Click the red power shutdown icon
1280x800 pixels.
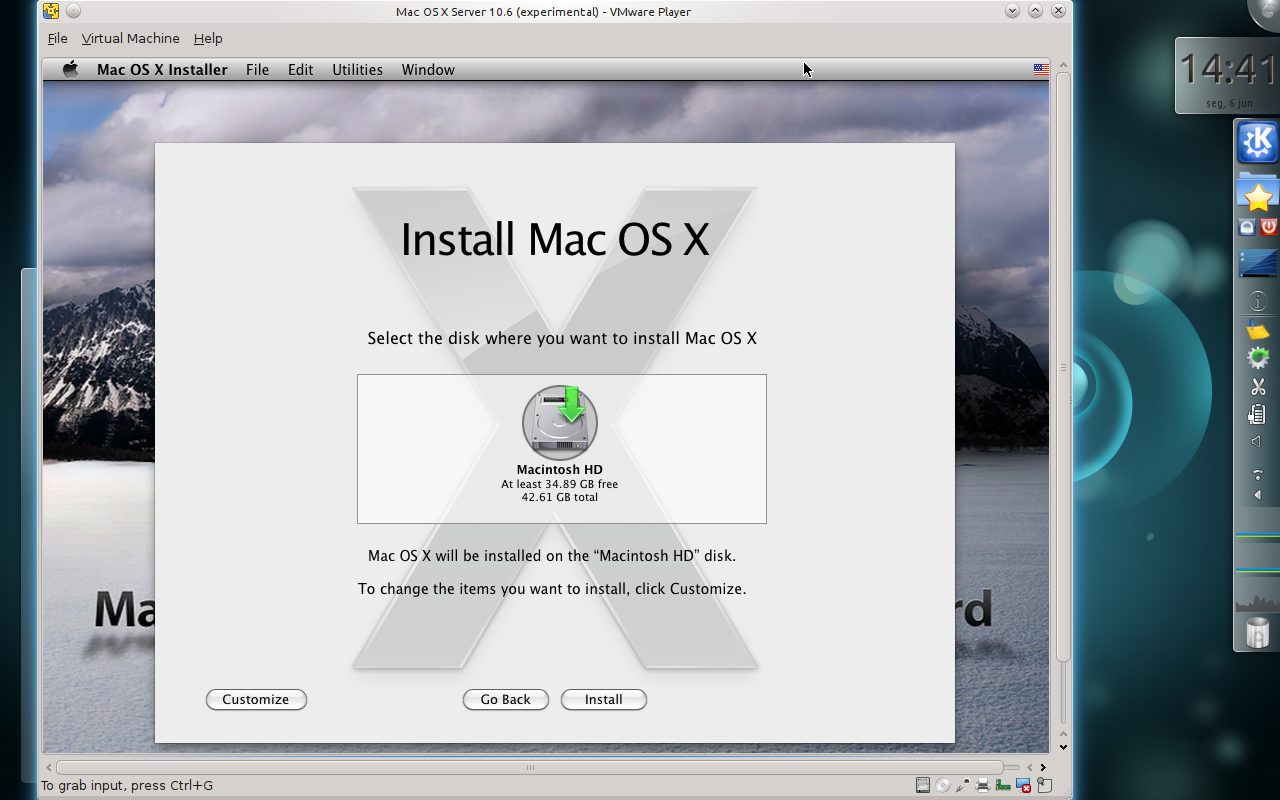[1269, 227]
